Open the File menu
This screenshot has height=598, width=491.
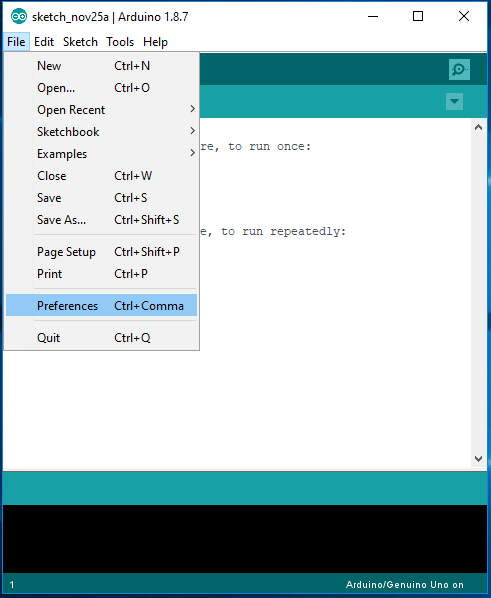[16, 42]
